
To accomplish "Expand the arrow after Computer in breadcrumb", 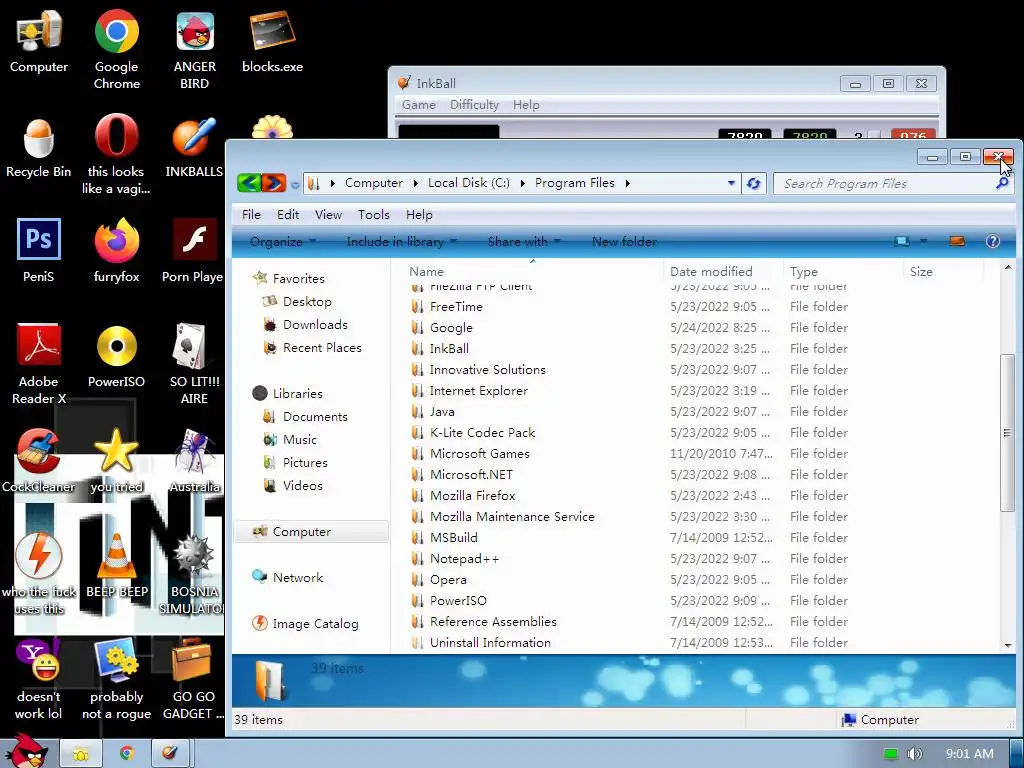I will 415,184.
